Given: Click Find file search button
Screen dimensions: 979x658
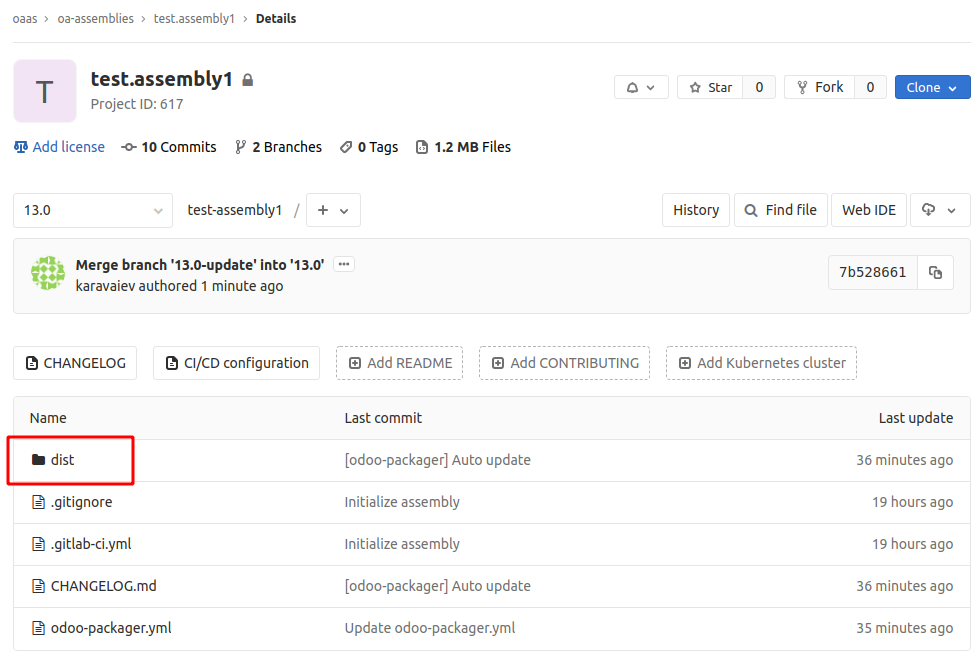Looking at the screenshot, I should click(780, 210).
